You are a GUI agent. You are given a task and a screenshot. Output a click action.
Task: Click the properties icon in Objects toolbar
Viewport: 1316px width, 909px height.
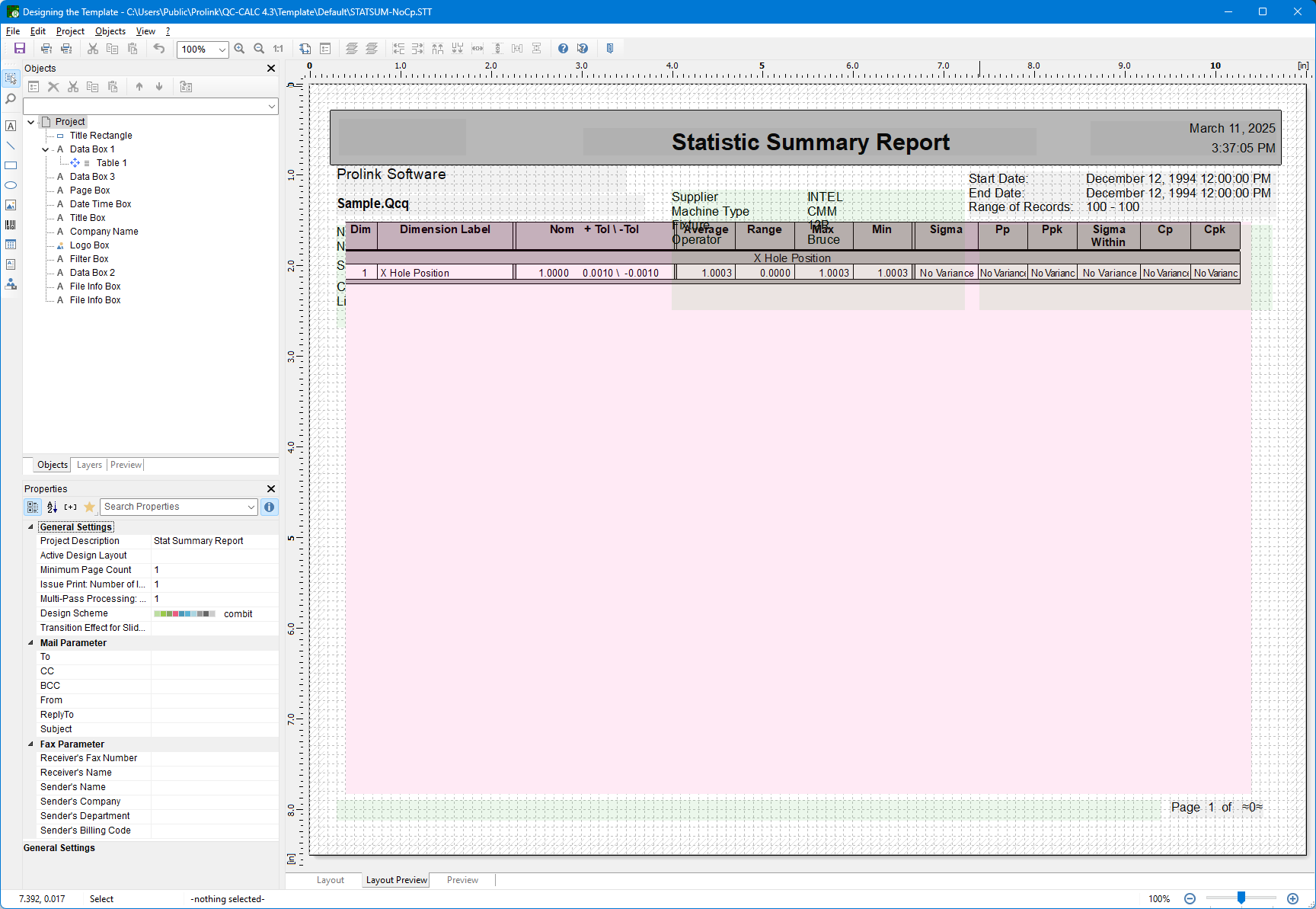pos(34,87)
